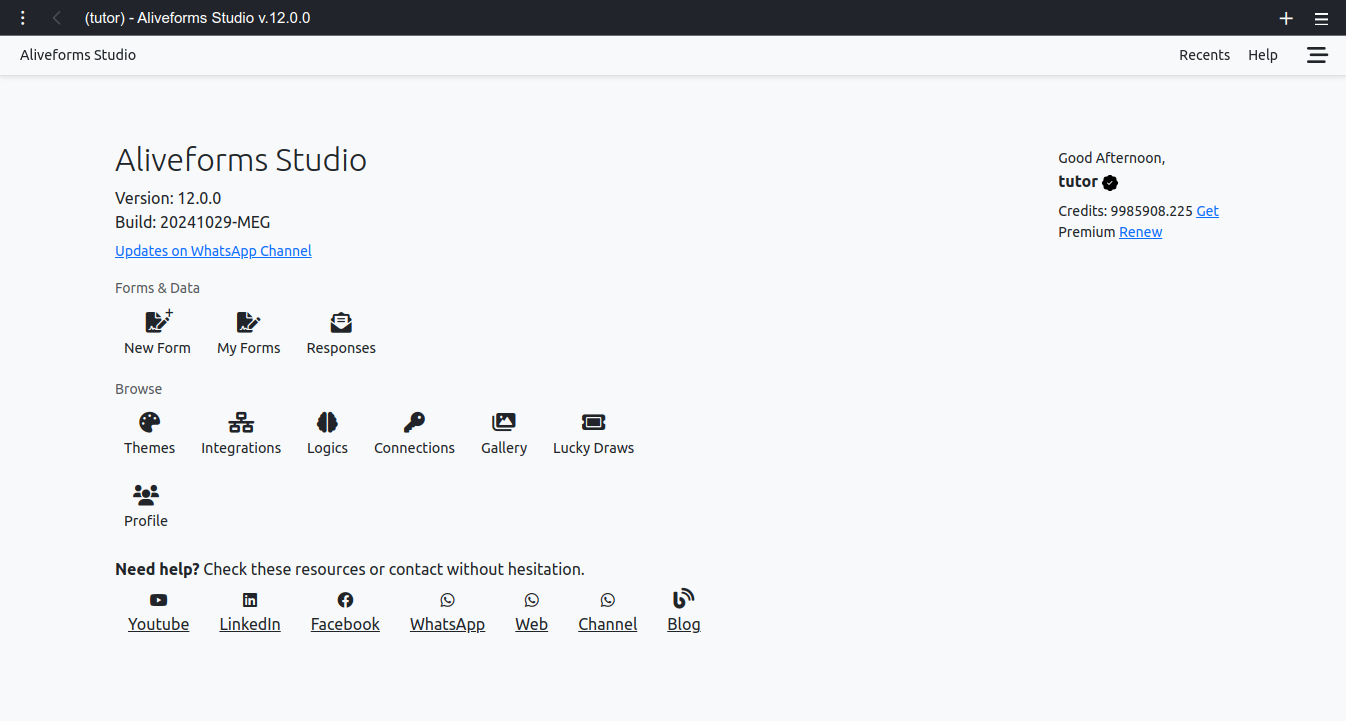Open the New Form tool
Screen dimensions: 1346x721
(x=157, y=331)
